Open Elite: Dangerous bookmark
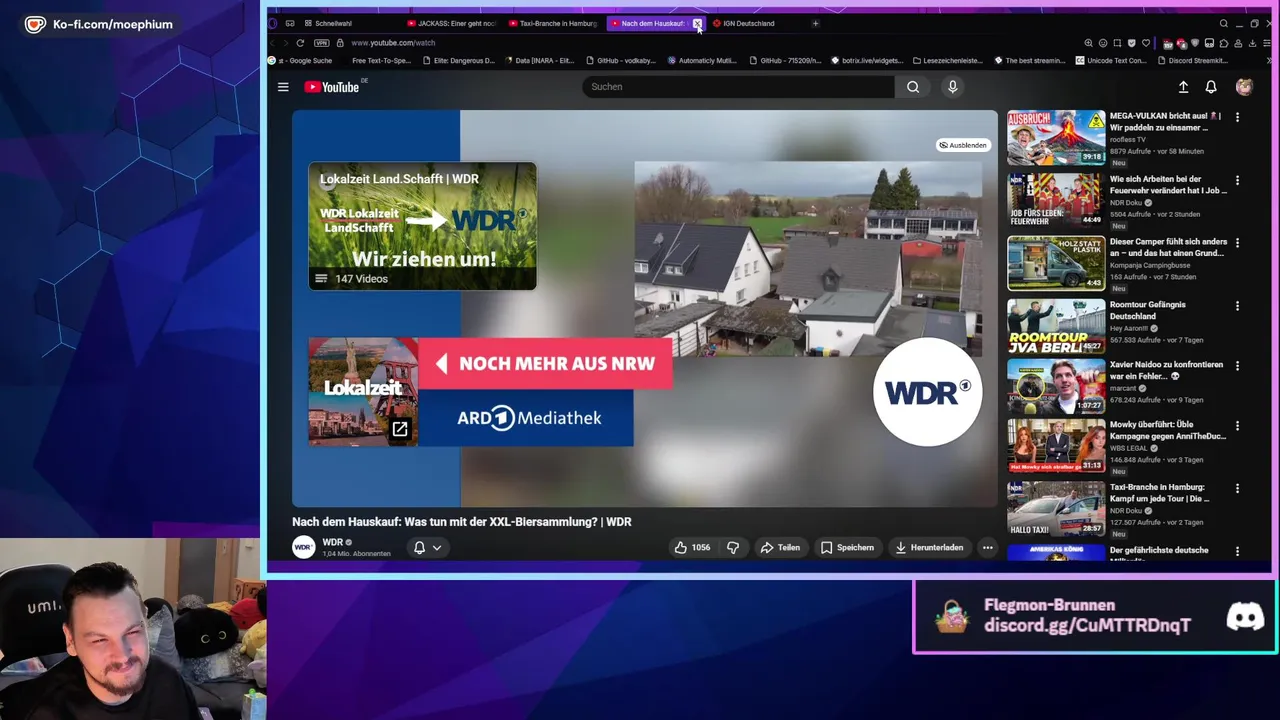This screenshot has height=720, width=1280. pyautogui.click(x=459, y=60)
